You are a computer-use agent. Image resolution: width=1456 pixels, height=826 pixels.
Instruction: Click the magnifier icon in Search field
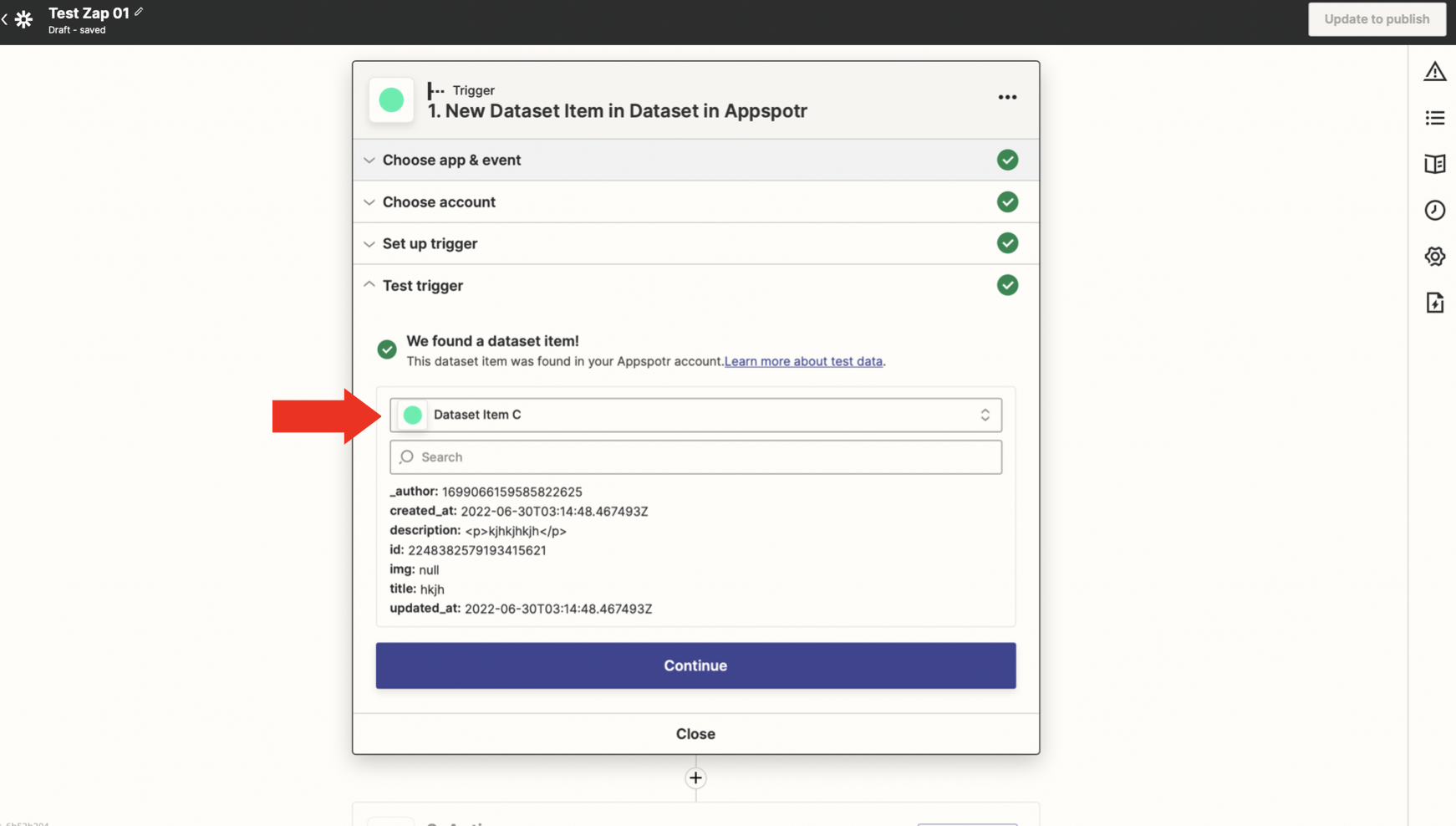(x=406, y=457)
